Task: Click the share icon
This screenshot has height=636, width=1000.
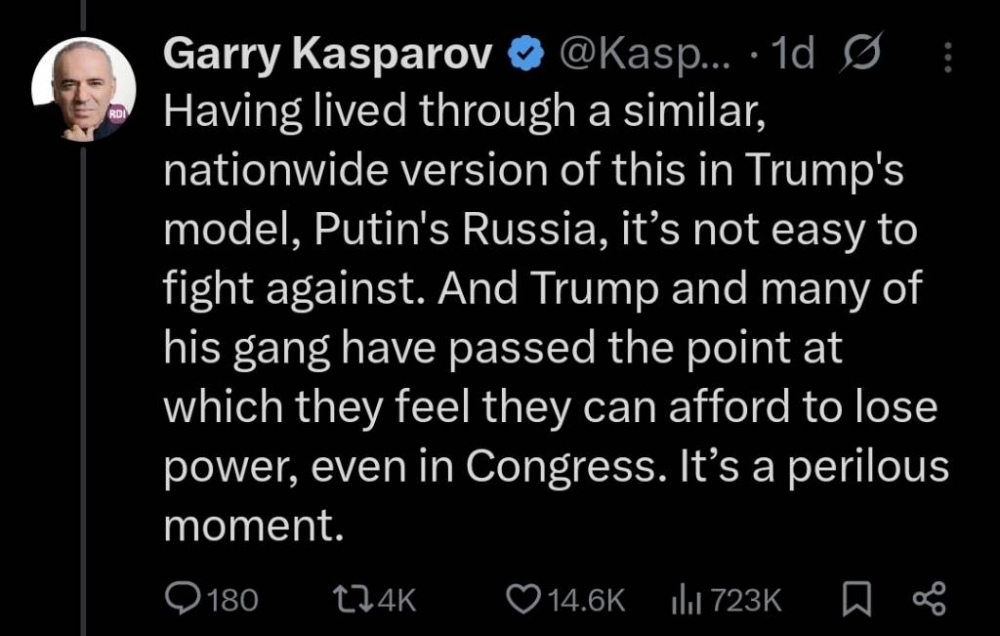Action: point(929,599)
